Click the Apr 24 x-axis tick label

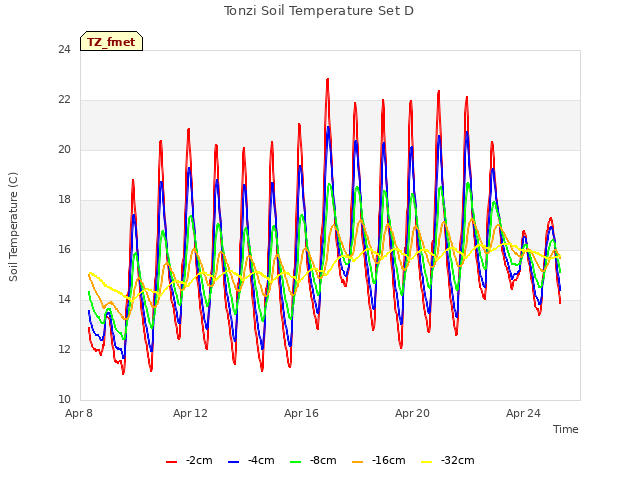coord(523,413)
